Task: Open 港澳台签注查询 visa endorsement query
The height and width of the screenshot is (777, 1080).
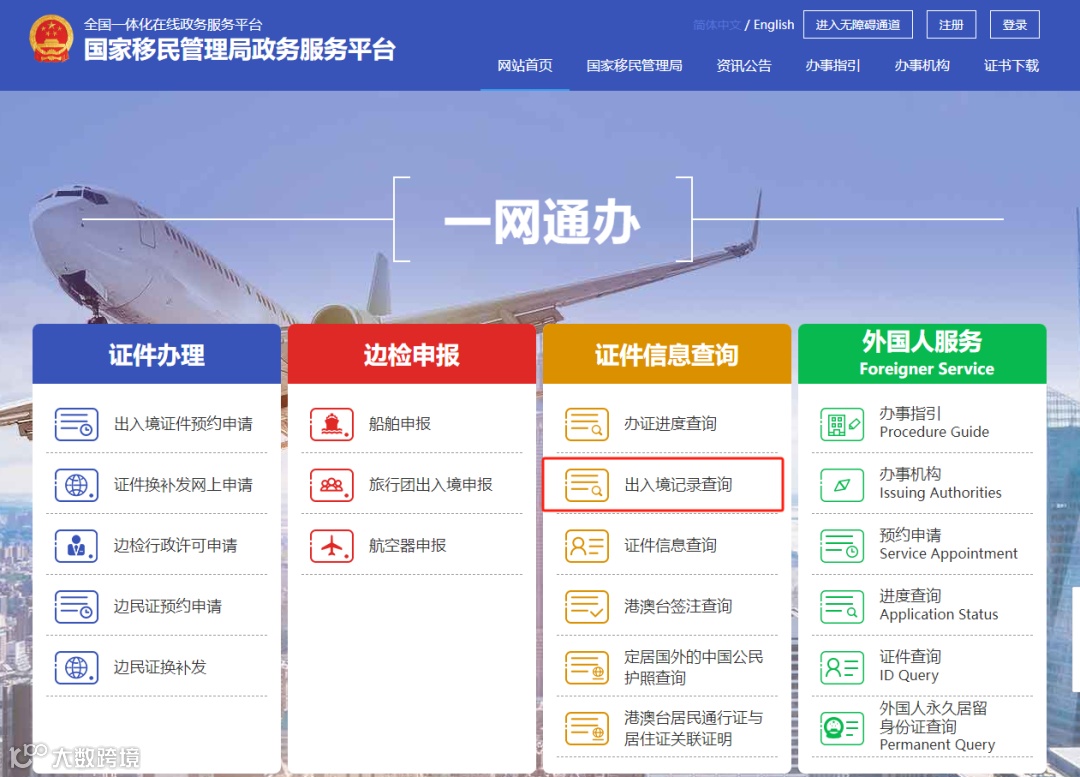Action: 586,606
